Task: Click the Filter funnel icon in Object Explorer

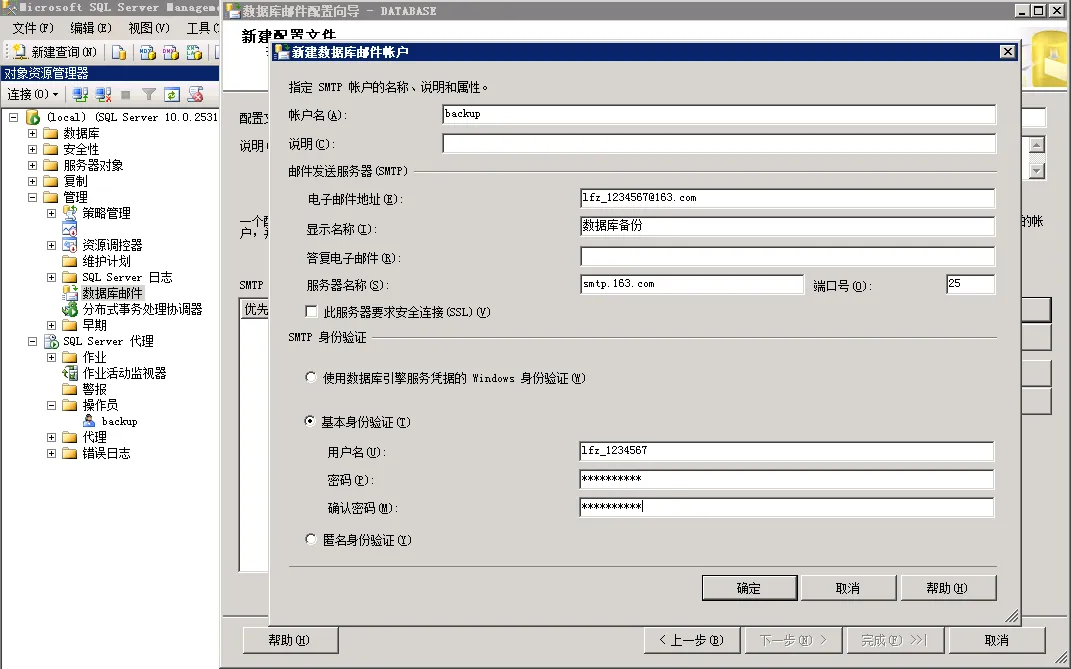Action: pyautogui.click(x=149, y=94)
